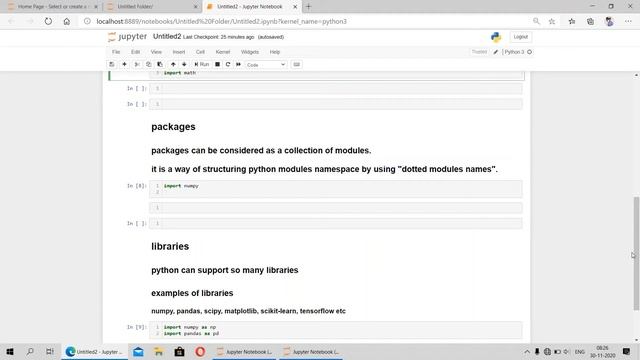Restart kernel and run all cells icon
640x360 pixels.
(238, 64)
